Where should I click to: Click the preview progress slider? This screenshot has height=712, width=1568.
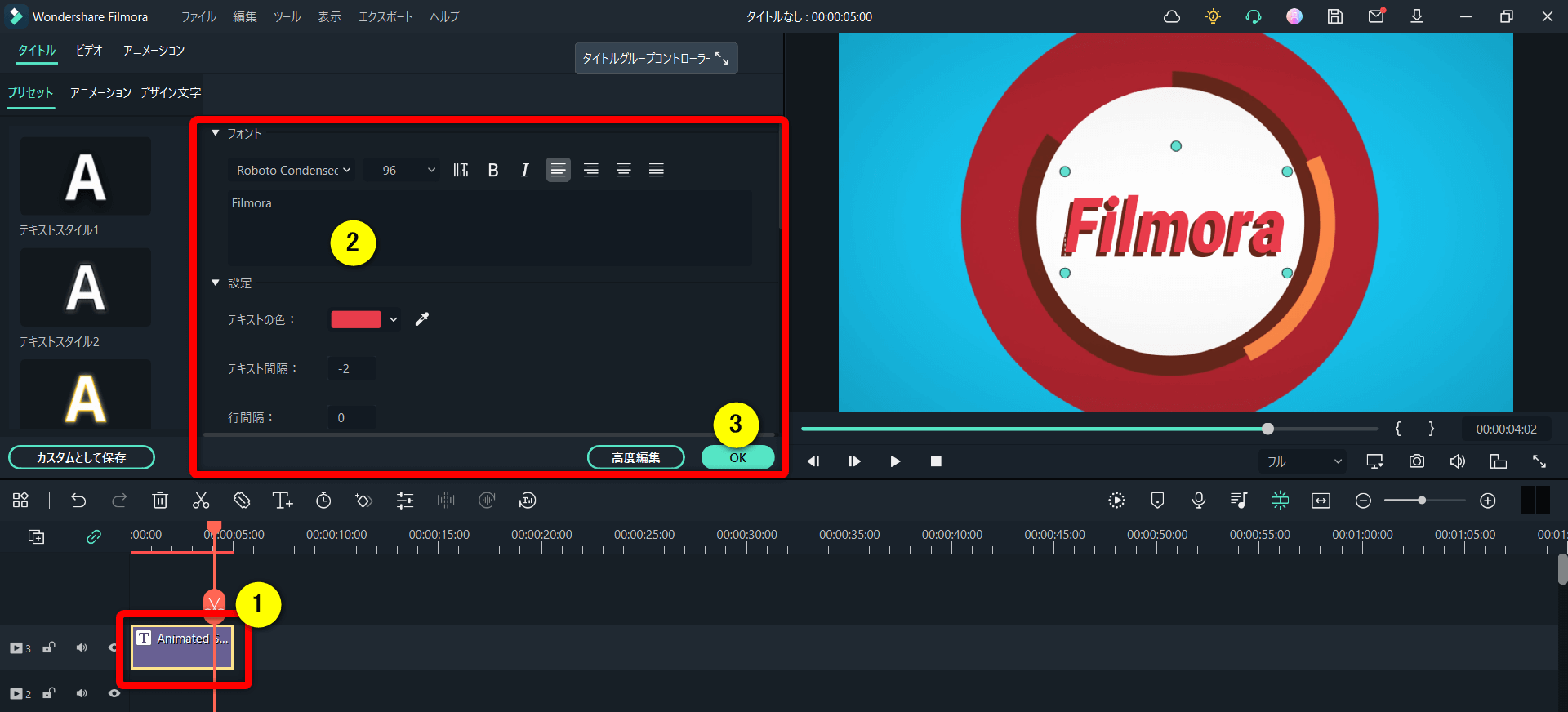point(1089,429)
